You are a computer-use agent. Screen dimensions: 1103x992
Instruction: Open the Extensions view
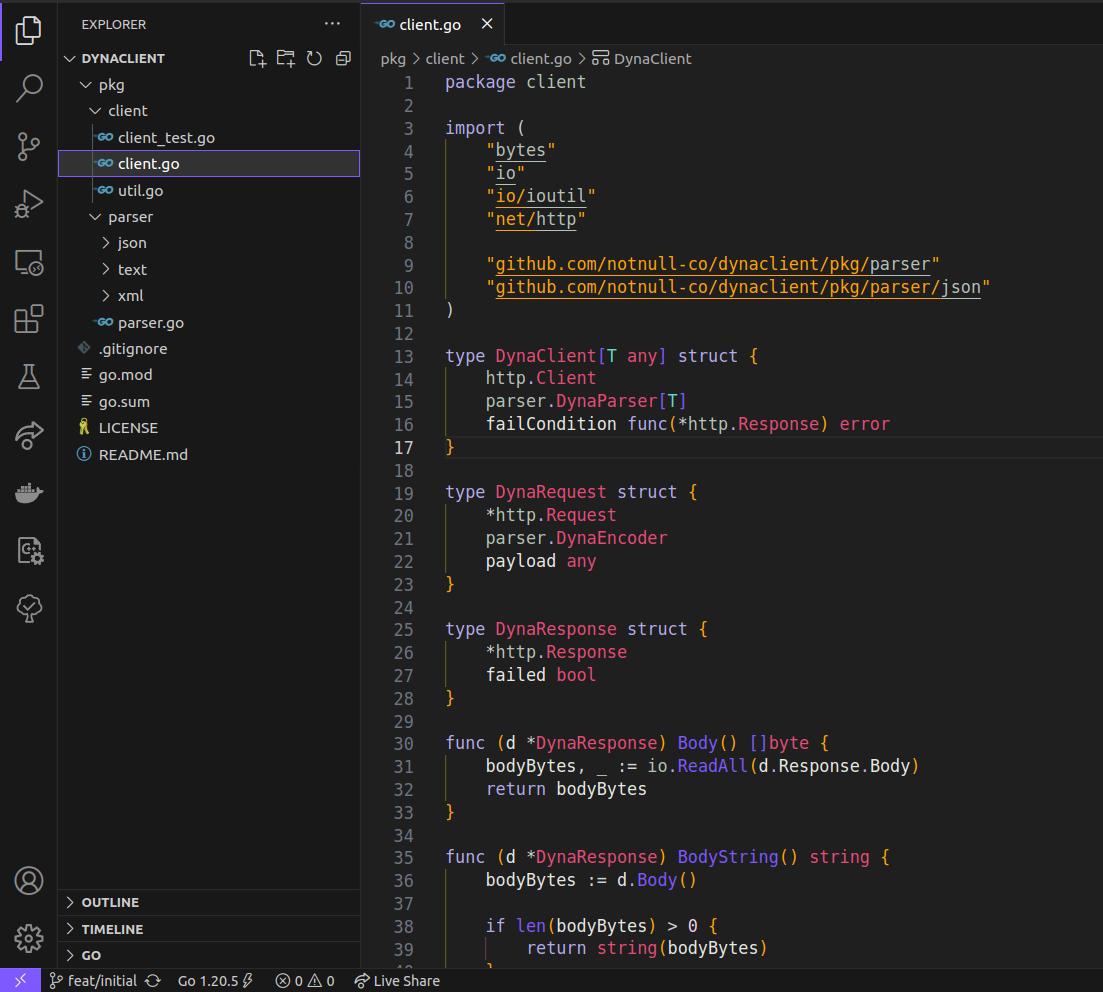click(29, 319)
